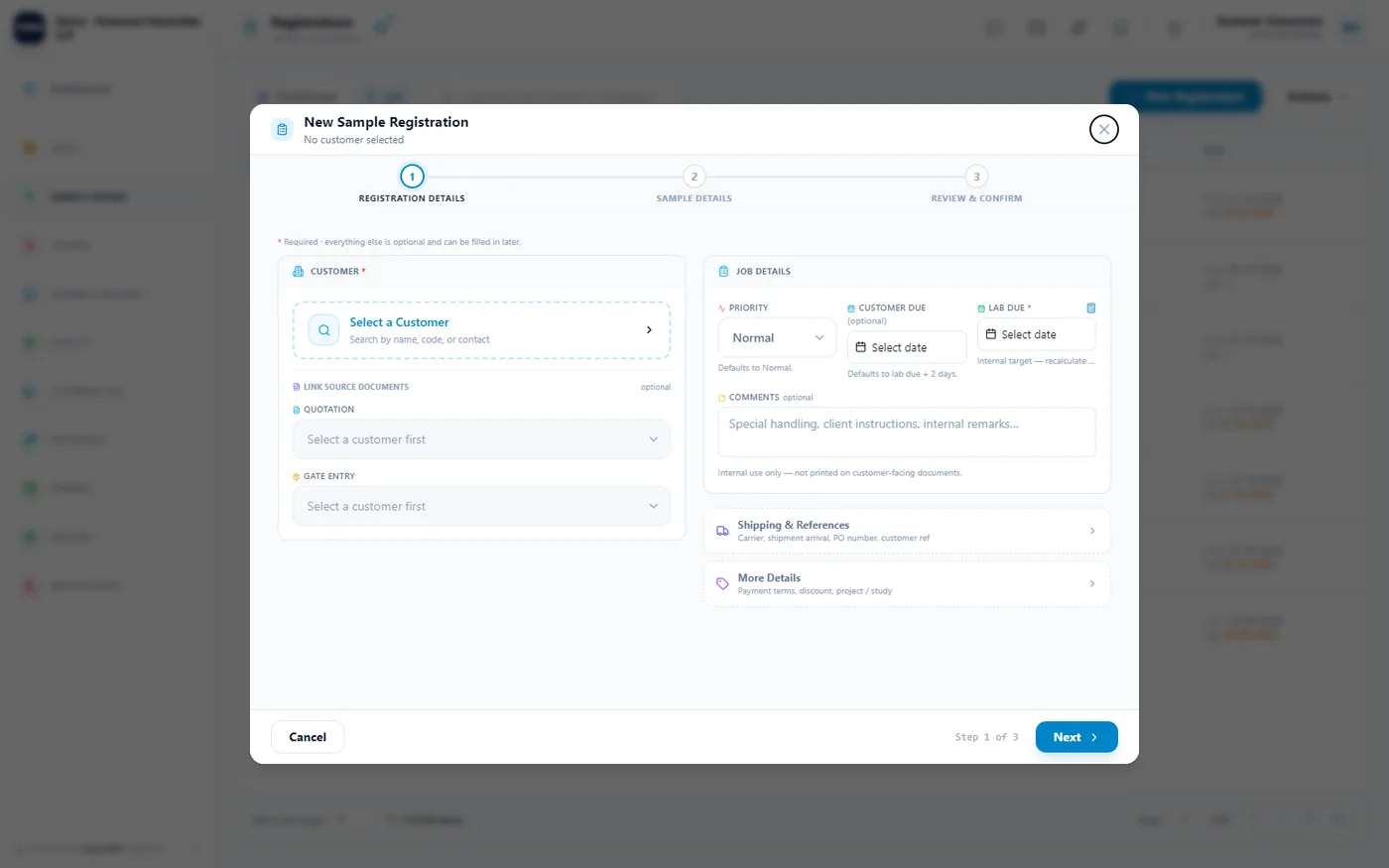Open the Priority dropdown set to Normal
The image size is (1389, 868).
coord(777,338)
